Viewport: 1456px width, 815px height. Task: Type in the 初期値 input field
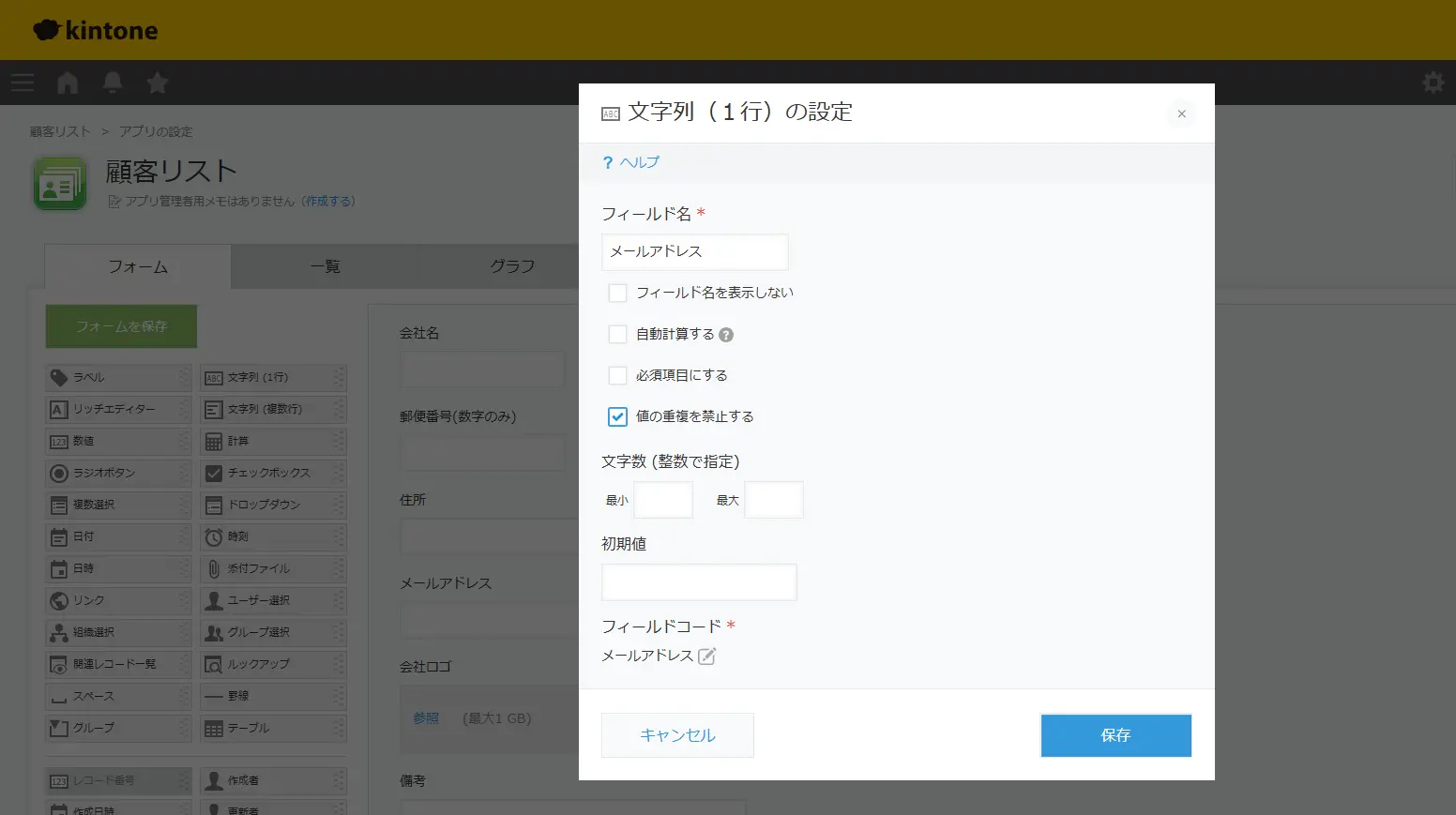tap(699, 581)
